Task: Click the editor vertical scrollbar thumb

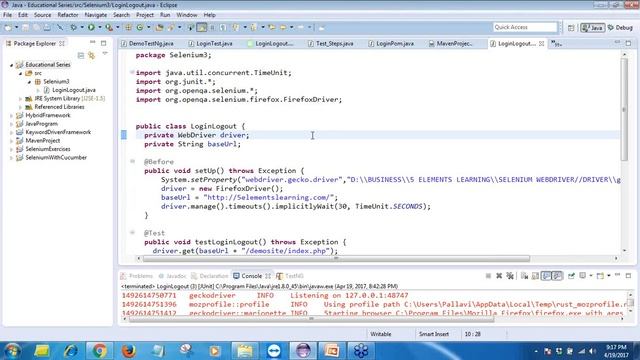Action: click(624, 110)
